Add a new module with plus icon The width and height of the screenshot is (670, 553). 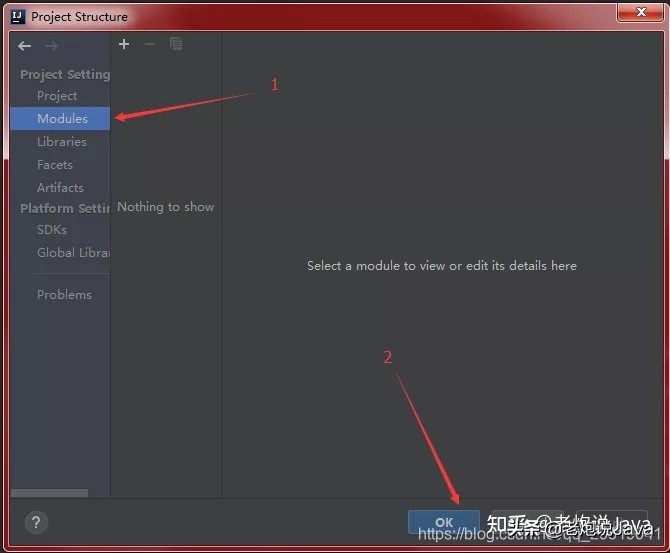coord(124,44)
